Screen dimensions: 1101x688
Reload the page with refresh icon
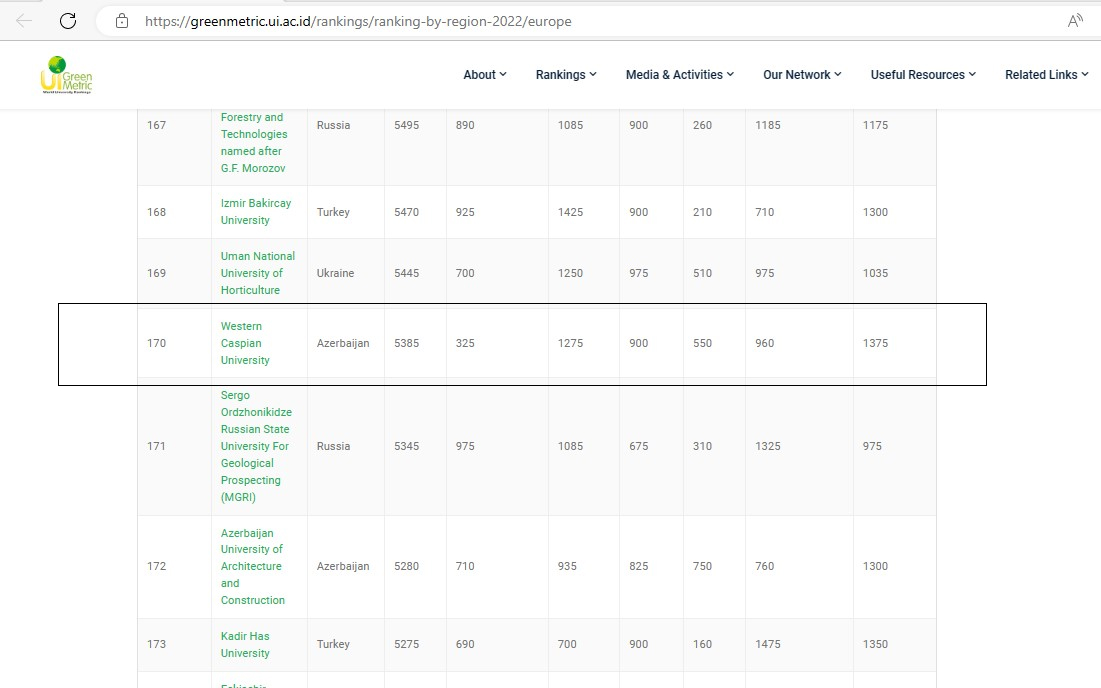(x=68, y=21)
